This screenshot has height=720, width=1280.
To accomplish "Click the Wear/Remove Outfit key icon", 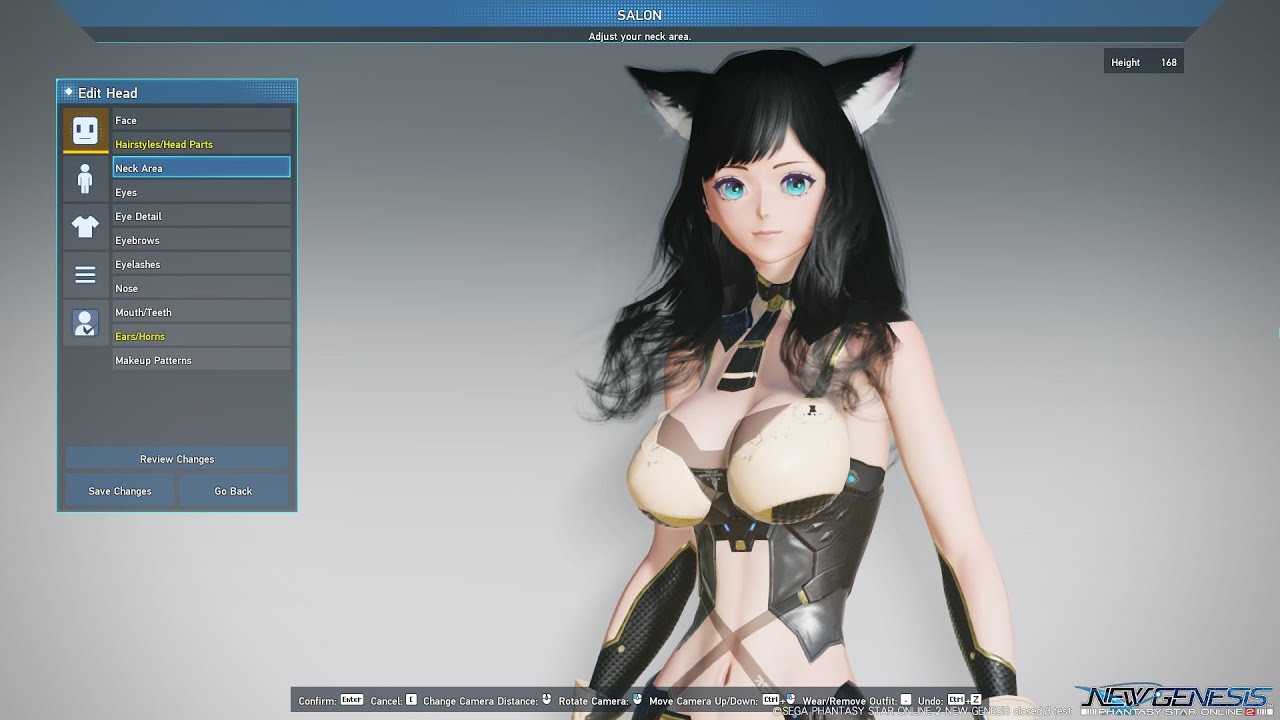I will coord(906,700).
